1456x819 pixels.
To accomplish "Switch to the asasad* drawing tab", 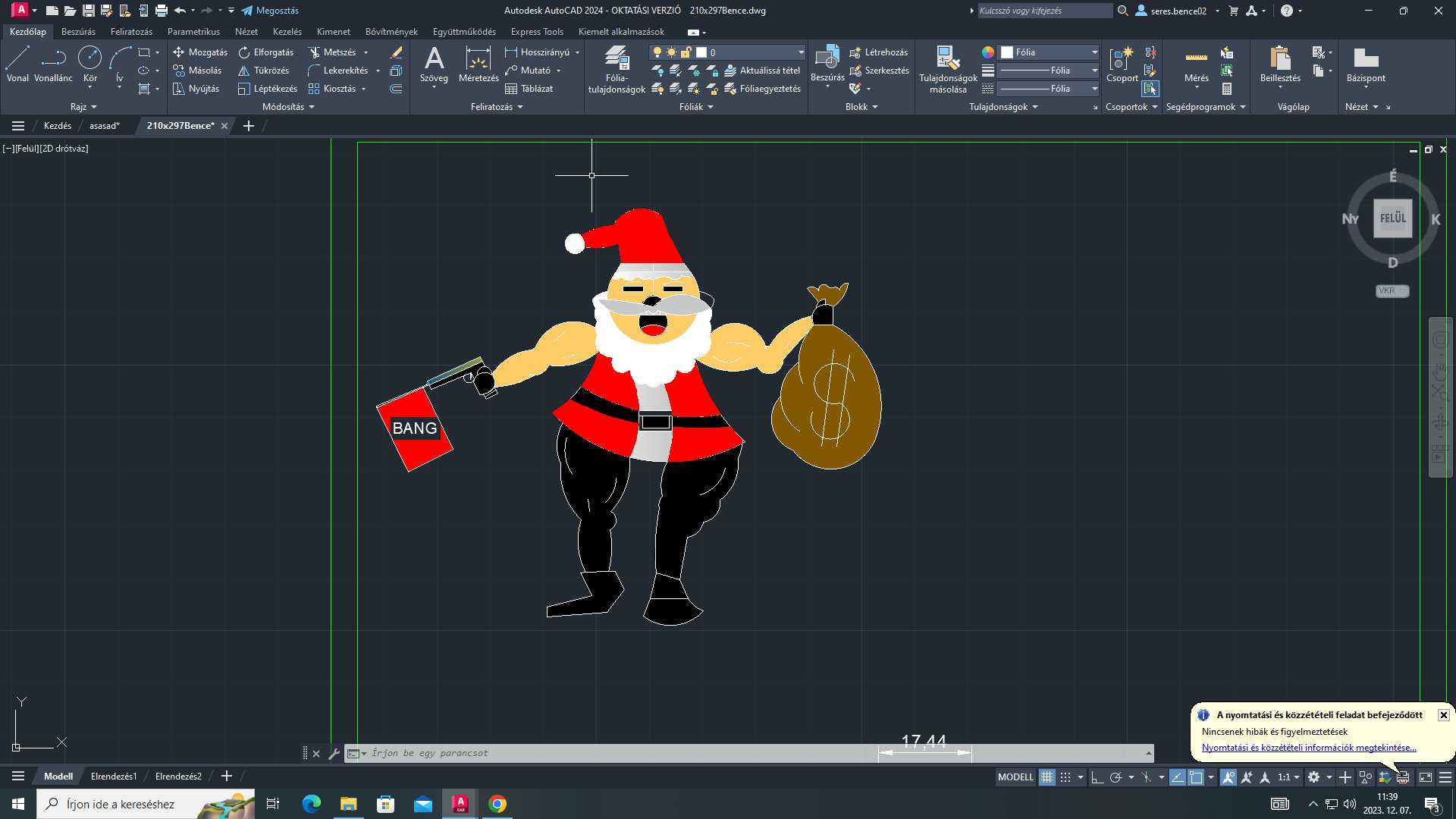I will pos(105,126).
